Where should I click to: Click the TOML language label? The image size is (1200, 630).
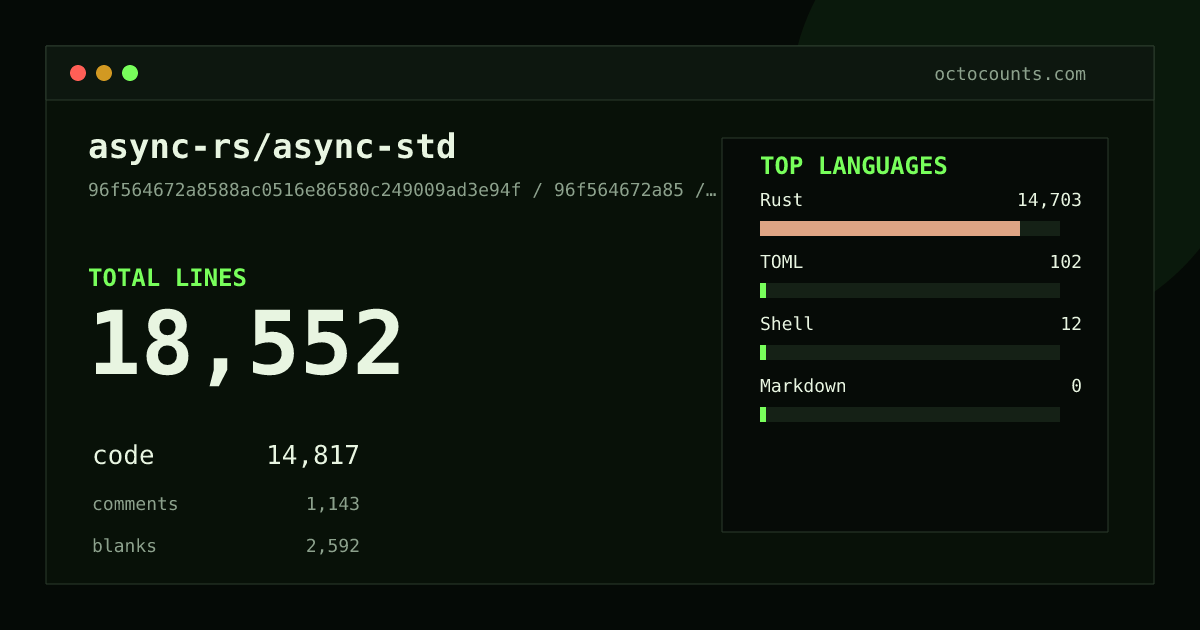point(781,262)
